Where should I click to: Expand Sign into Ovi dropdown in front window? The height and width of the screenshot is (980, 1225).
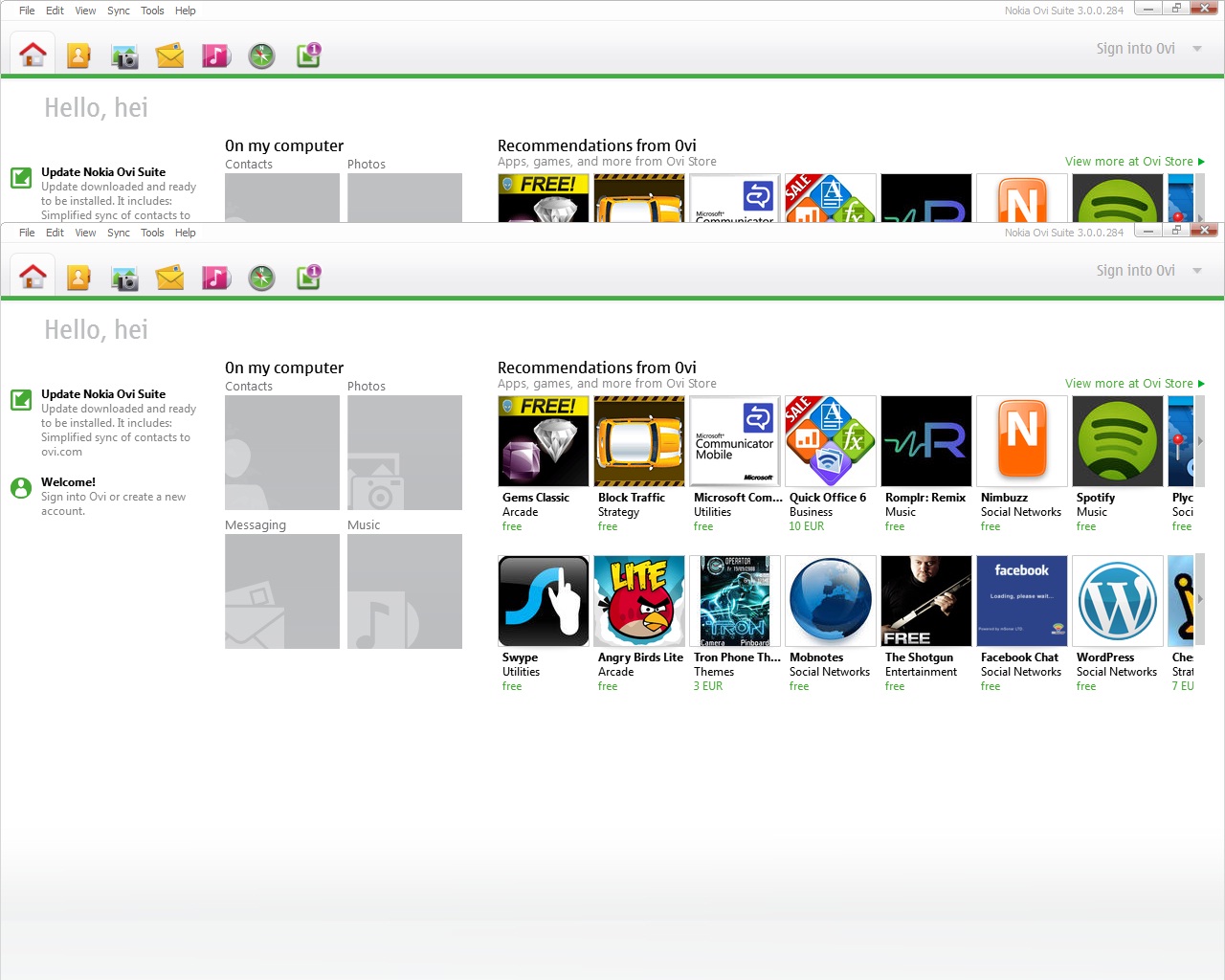(1197, 271)
